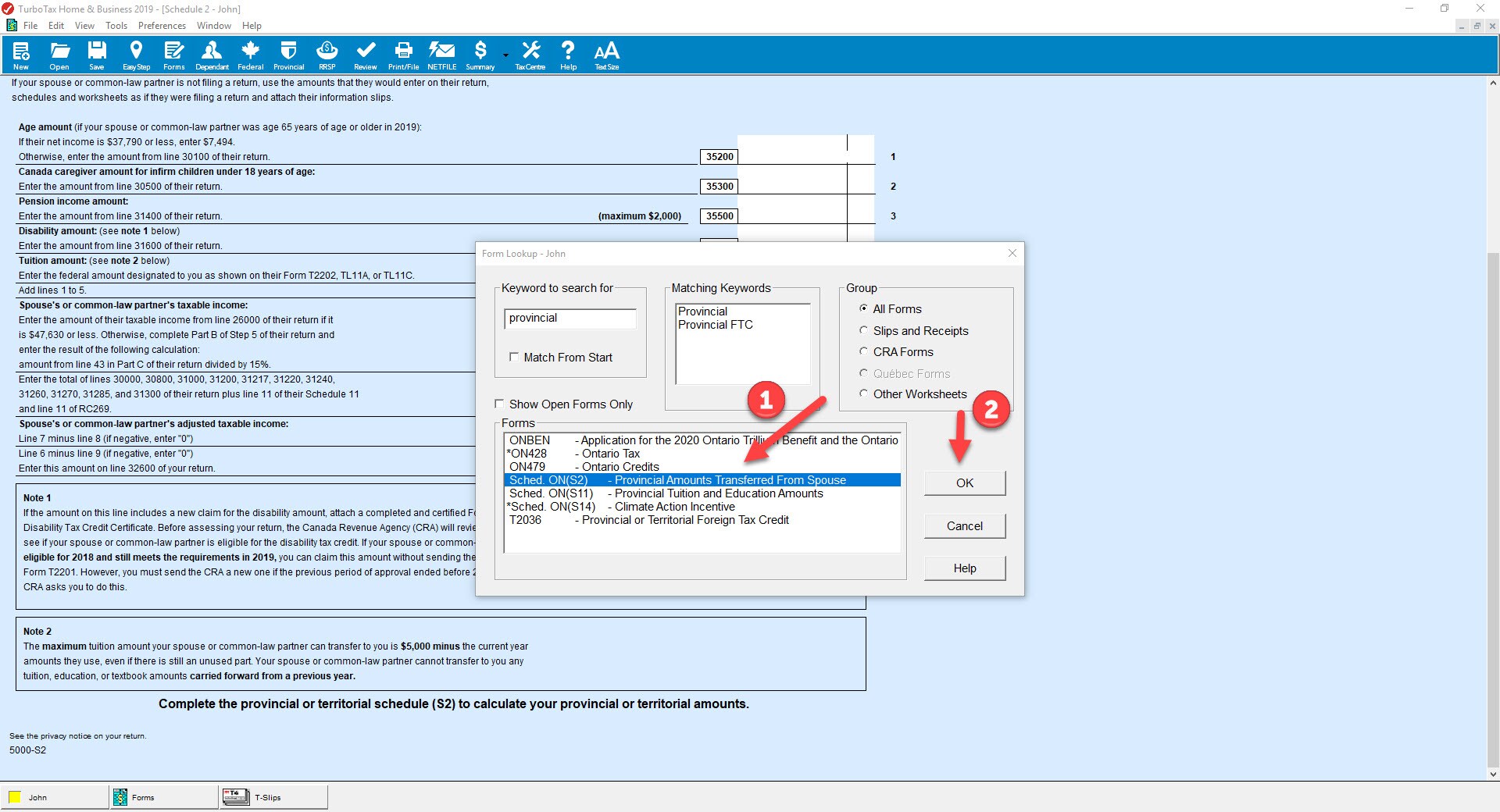
Task: Click John's yellow taskbar button
Action: click(x=55, y=797)
